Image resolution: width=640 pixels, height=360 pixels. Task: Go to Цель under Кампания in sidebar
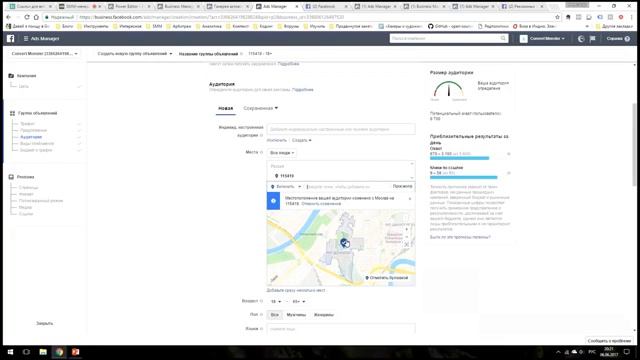pyautogui.click(x=23, y=86)
